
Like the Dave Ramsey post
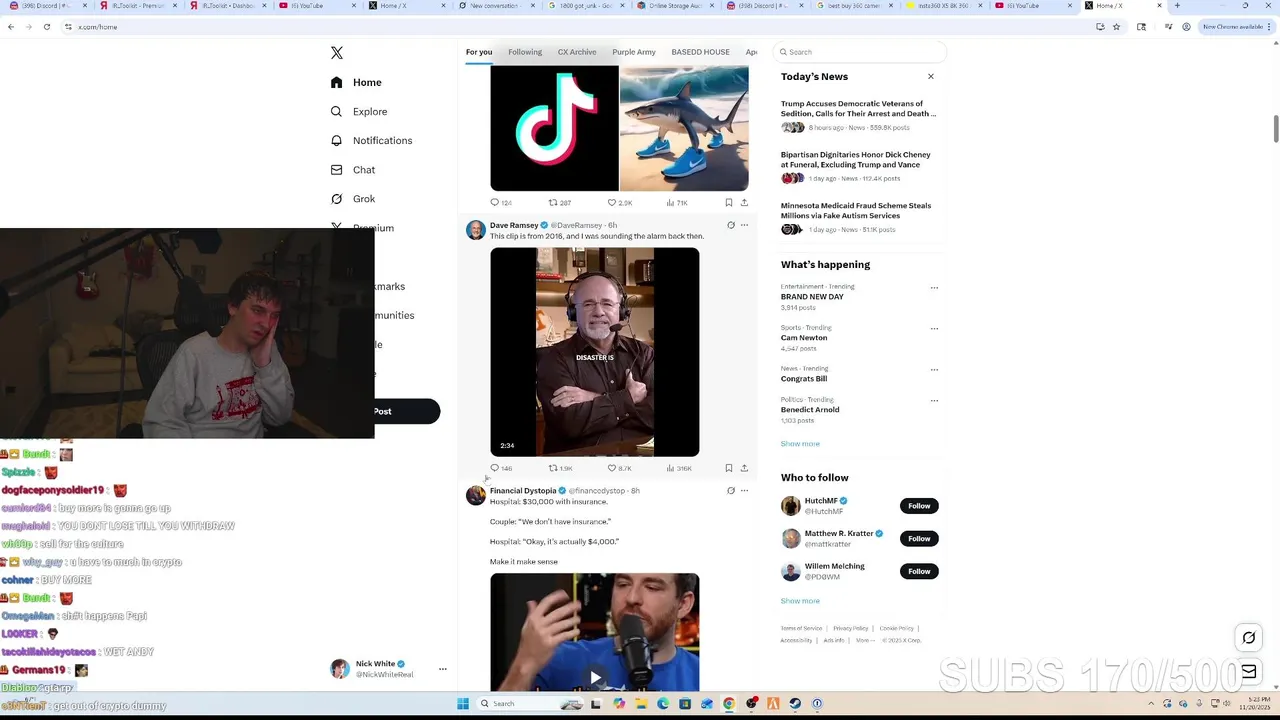click(x=620, y=468)
